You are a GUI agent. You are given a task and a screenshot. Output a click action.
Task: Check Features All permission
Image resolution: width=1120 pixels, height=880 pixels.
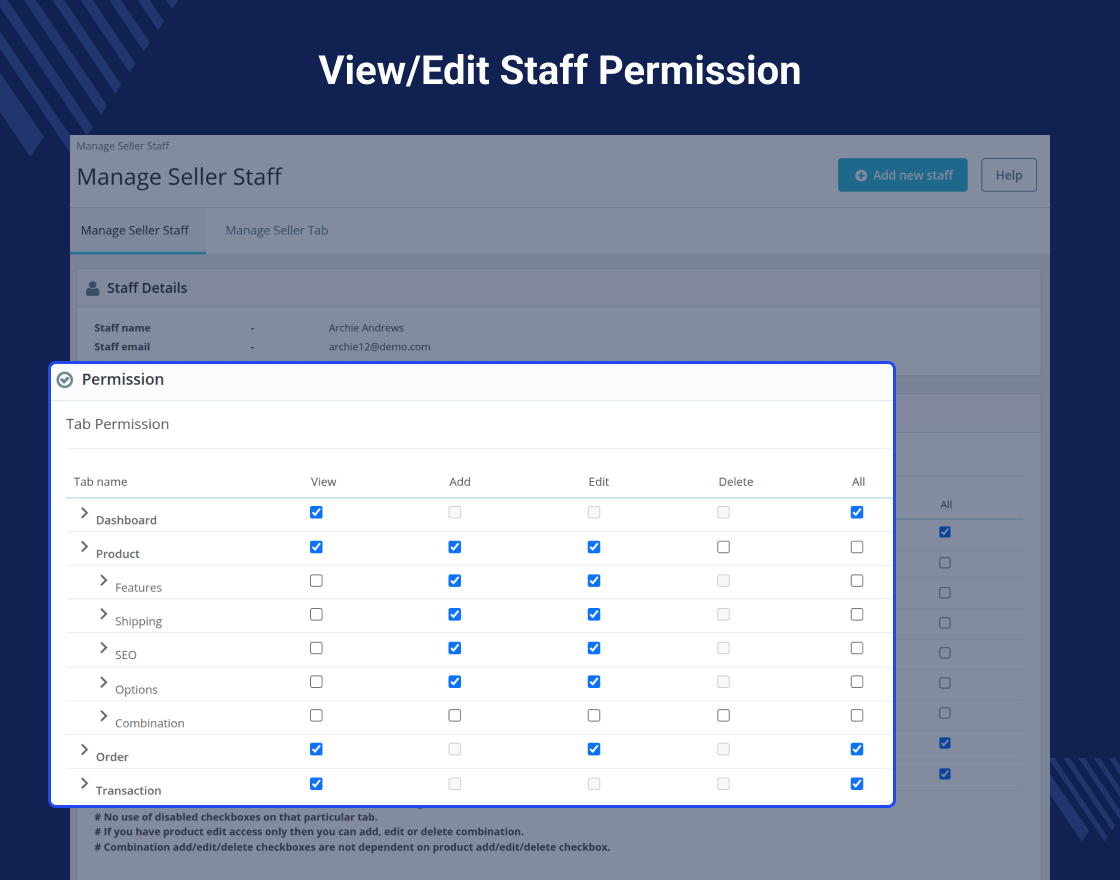point(857,581)
